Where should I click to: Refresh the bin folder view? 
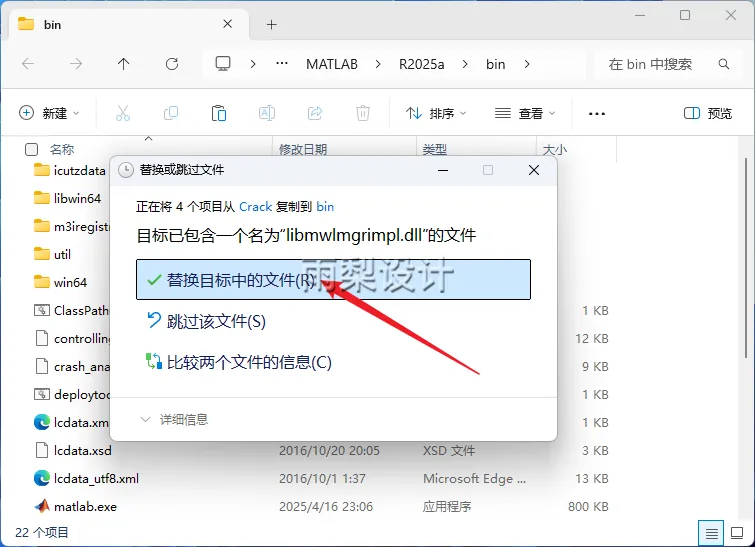point(172,64)
